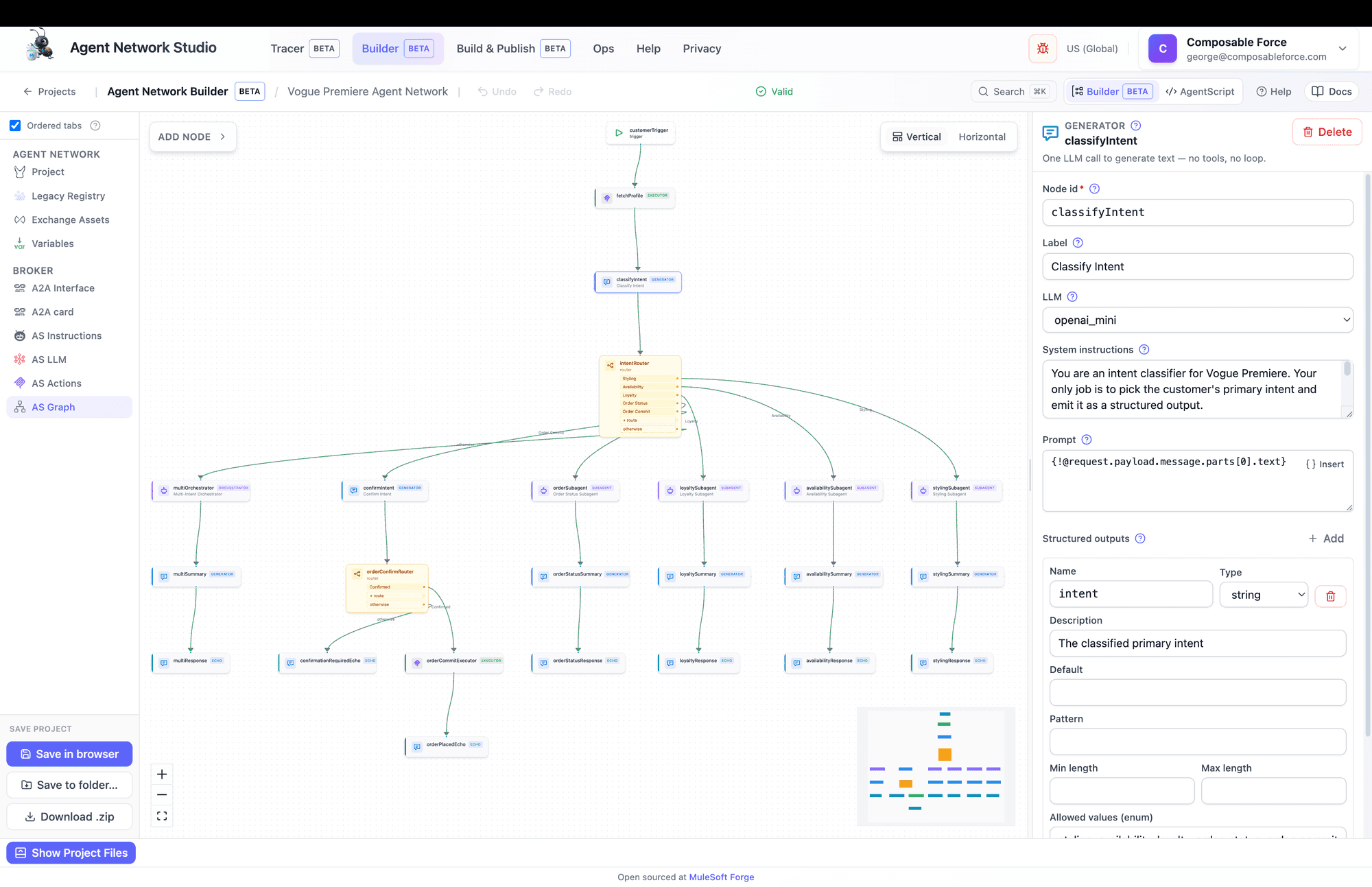Switch layout to Vertical
This screenshot has height=887, width=1372.
point(916,137)
